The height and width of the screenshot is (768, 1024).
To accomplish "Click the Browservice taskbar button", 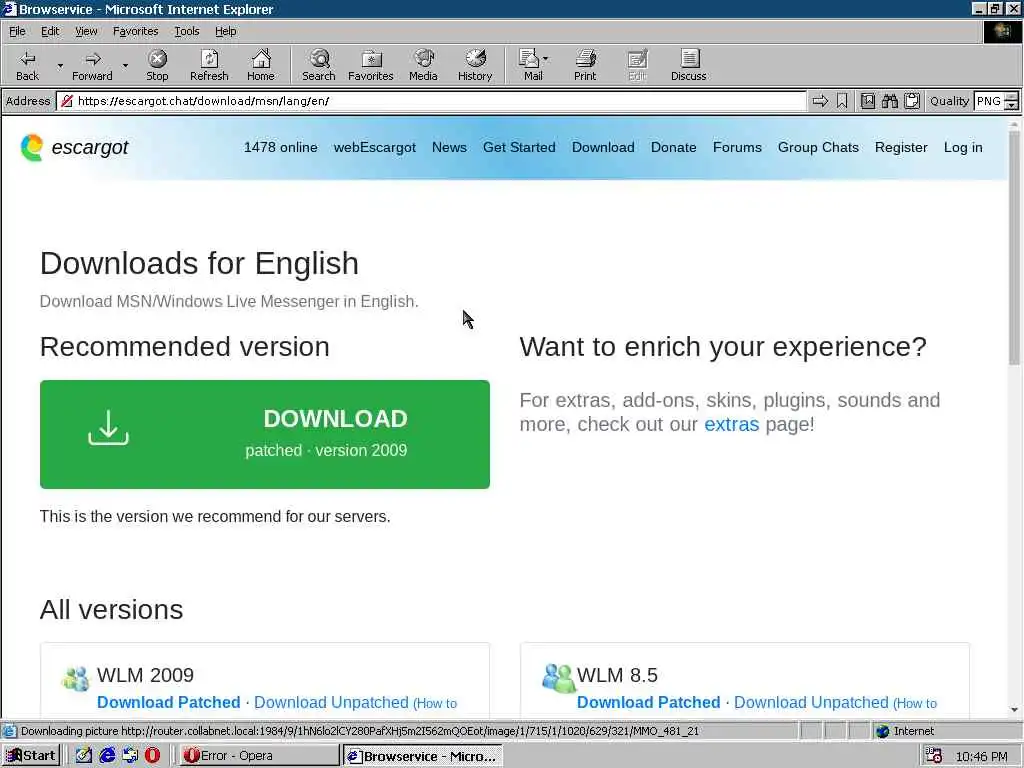I will click(423, 756).
